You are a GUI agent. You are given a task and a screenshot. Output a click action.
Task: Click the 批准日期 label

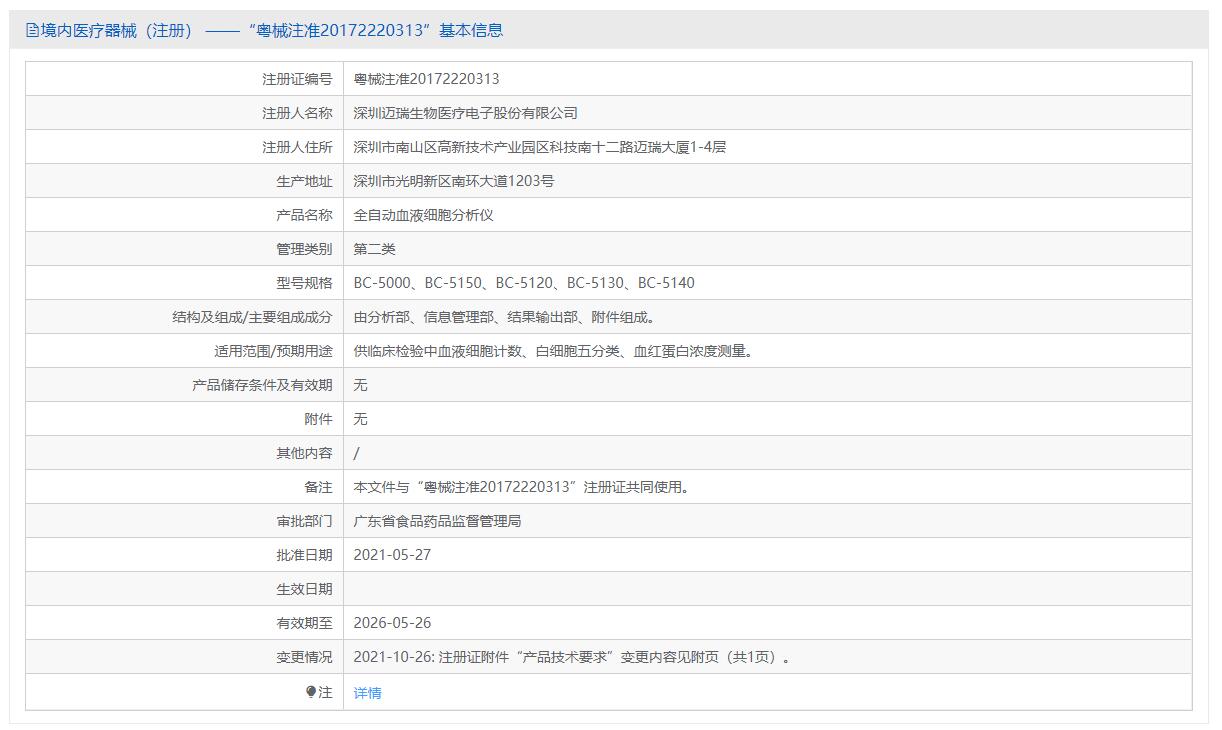[304, 555]
